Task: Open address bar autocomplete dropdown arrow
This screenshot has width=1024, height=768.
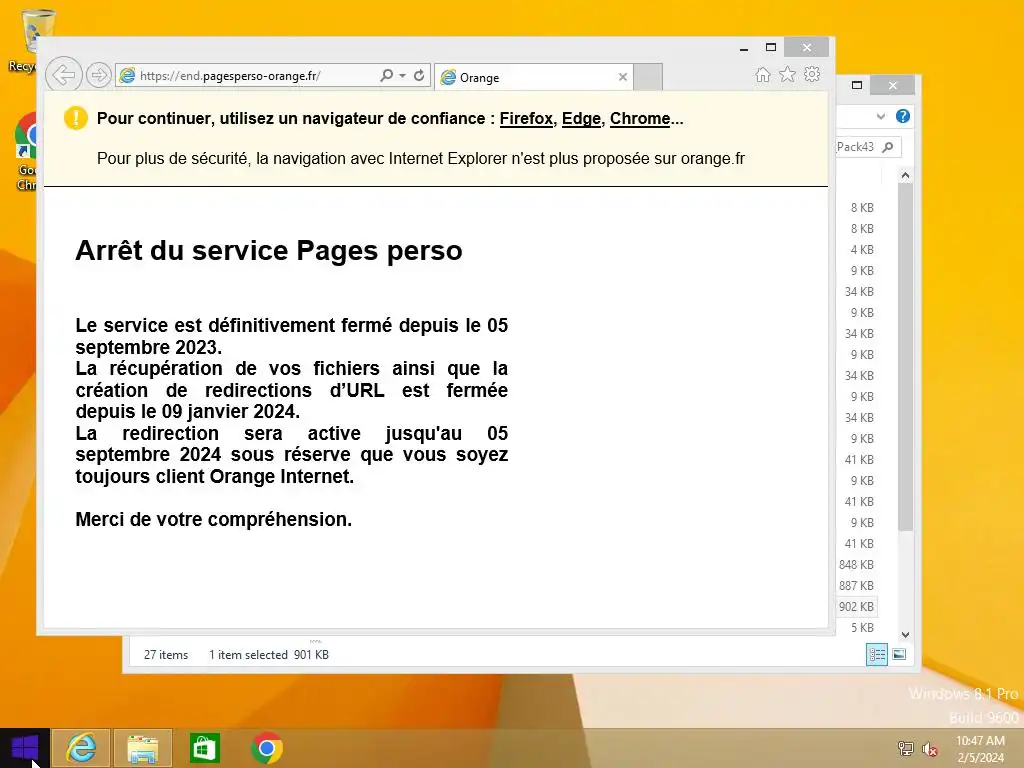Action: (402, 76)
